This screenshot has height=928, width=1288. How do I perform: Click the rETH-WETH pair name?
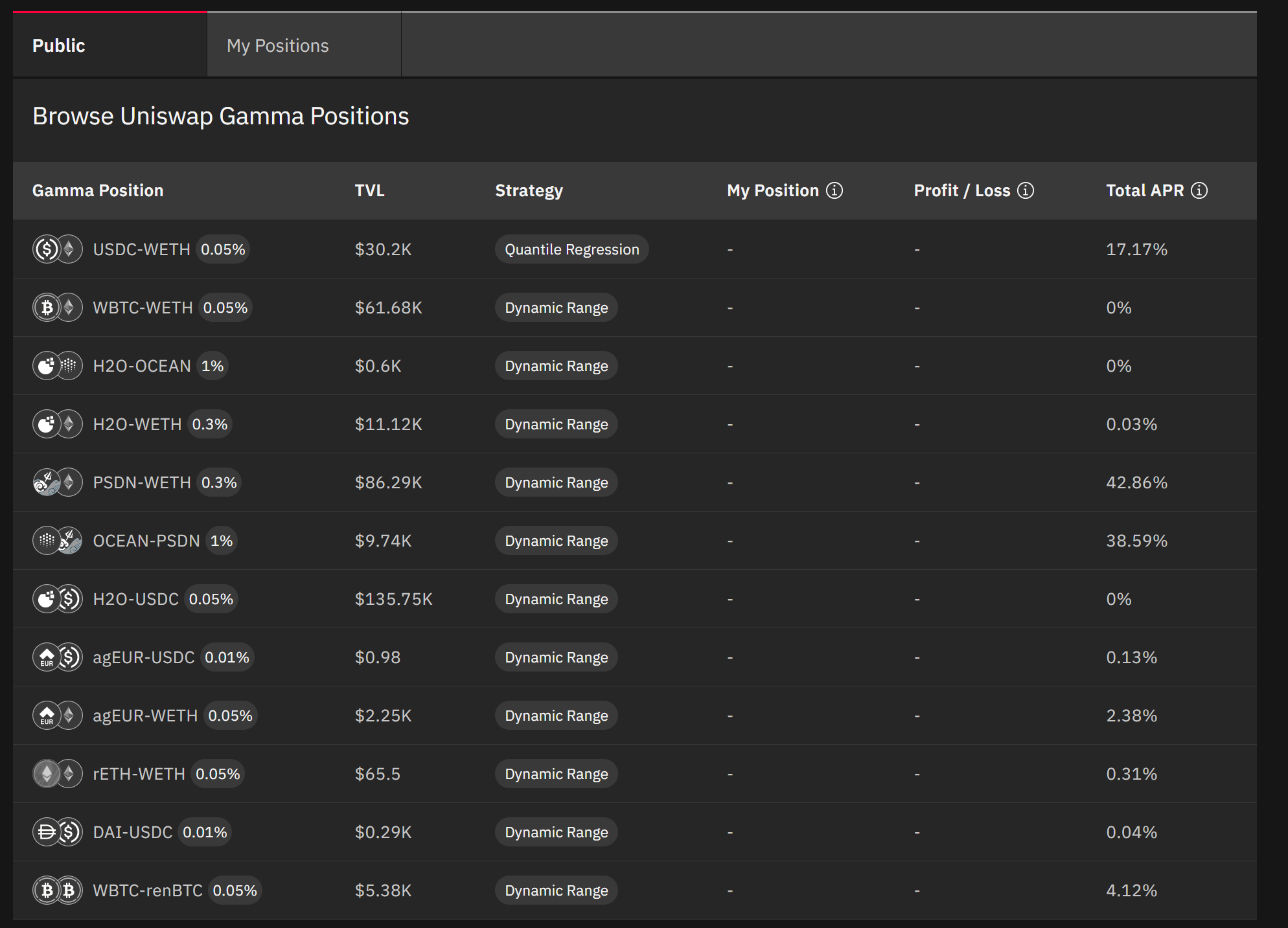click(x=139, y=774)
